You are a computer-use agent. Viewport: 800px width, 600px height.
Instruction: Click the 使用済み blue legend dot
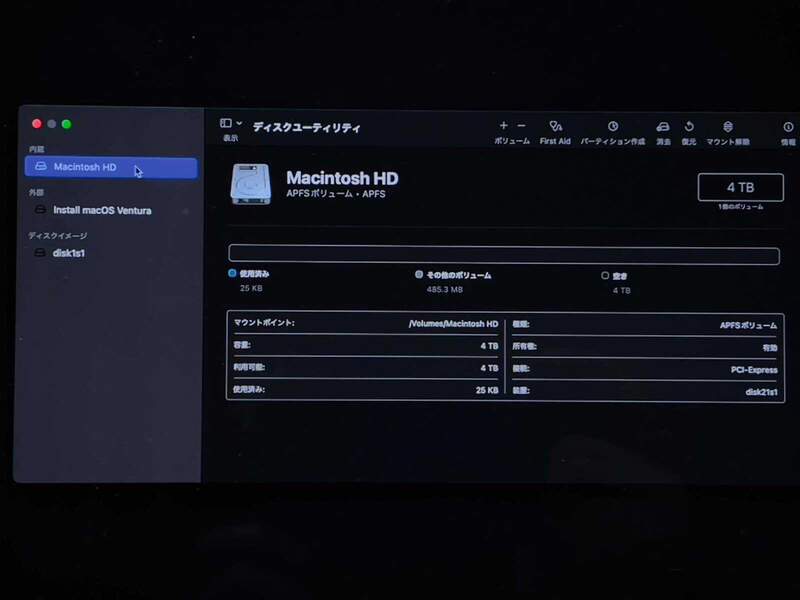[232, 273]
